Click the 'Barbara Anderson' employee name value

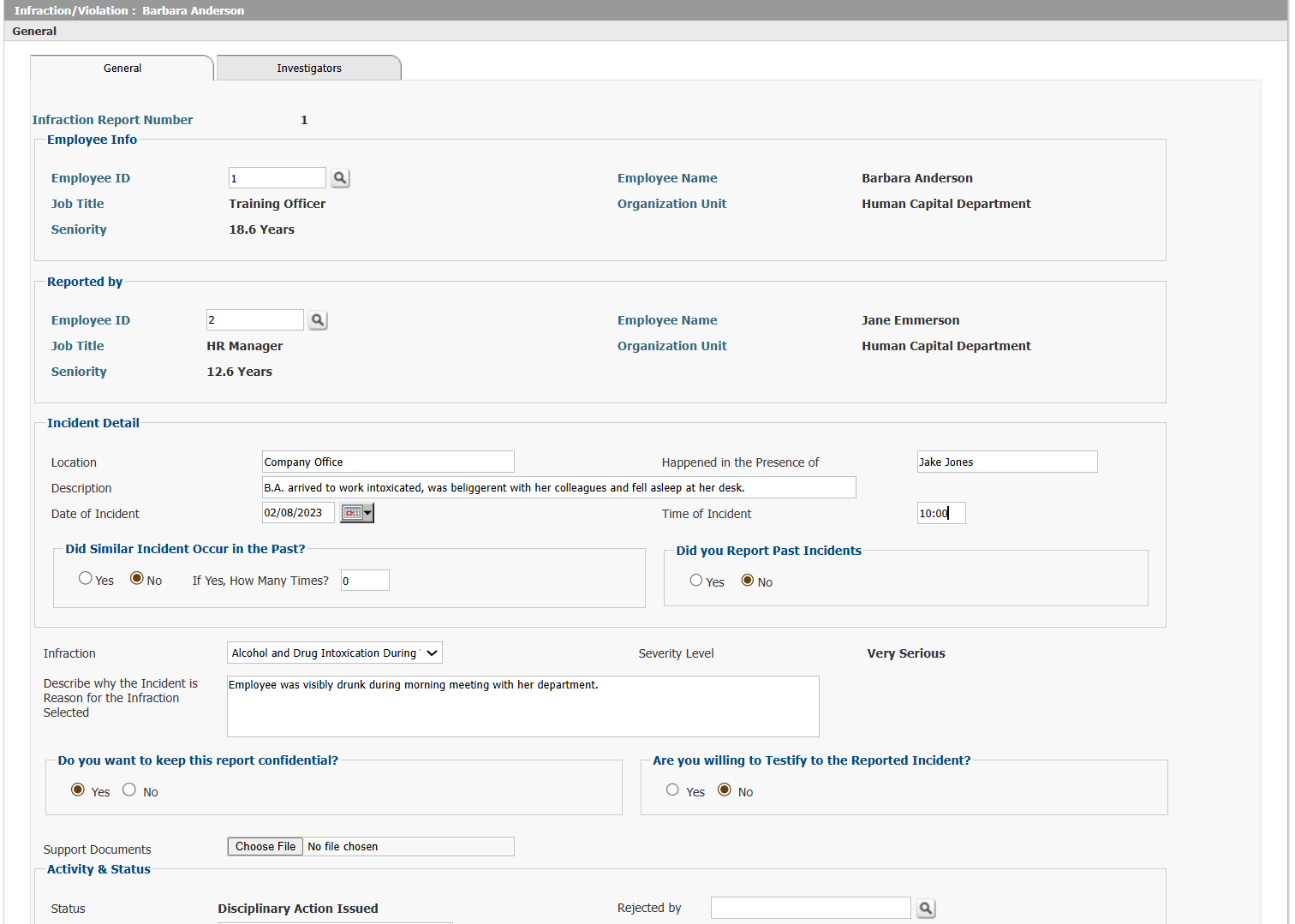917,178
